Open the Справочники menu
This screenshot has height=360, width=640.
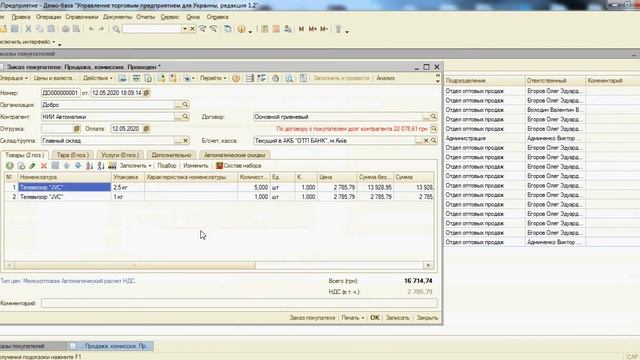[x=82, y=17]
